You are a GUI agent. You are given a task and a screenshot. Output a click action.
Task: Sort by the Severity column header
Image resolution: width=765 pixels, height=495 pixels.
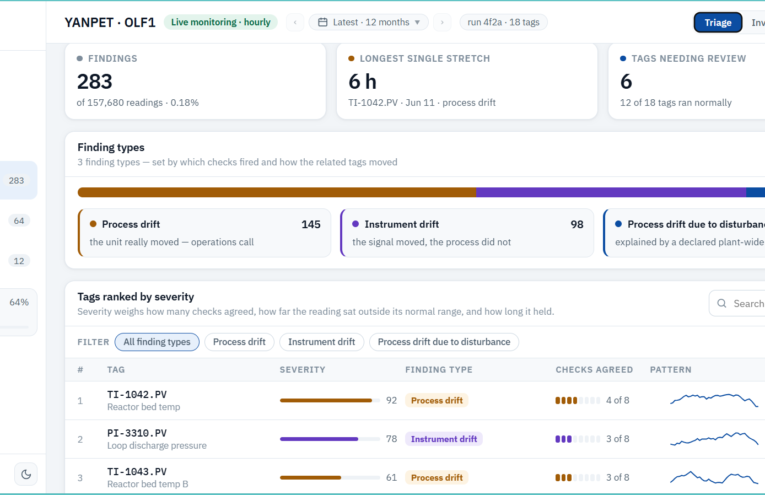[302, 370]
